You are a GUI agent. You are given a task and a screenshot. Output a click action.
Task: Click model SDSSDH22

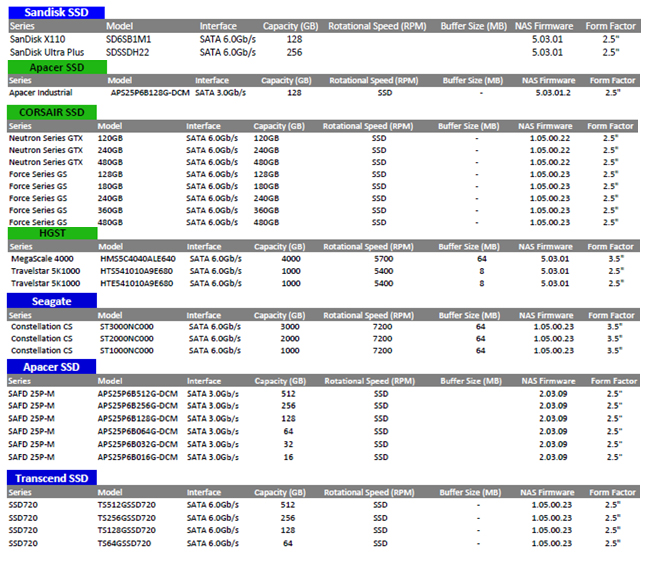click(127, 53)
